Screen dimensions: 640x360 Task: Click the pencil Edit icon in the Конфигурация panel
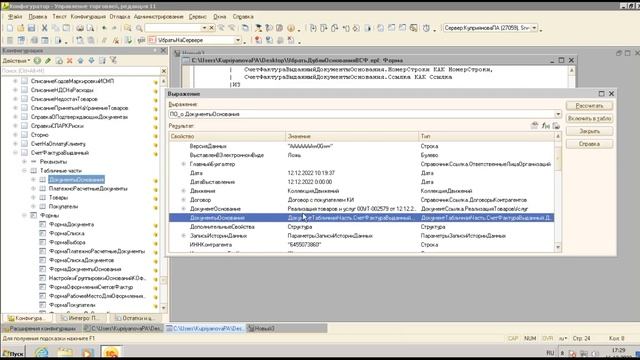tap(48, 60)
